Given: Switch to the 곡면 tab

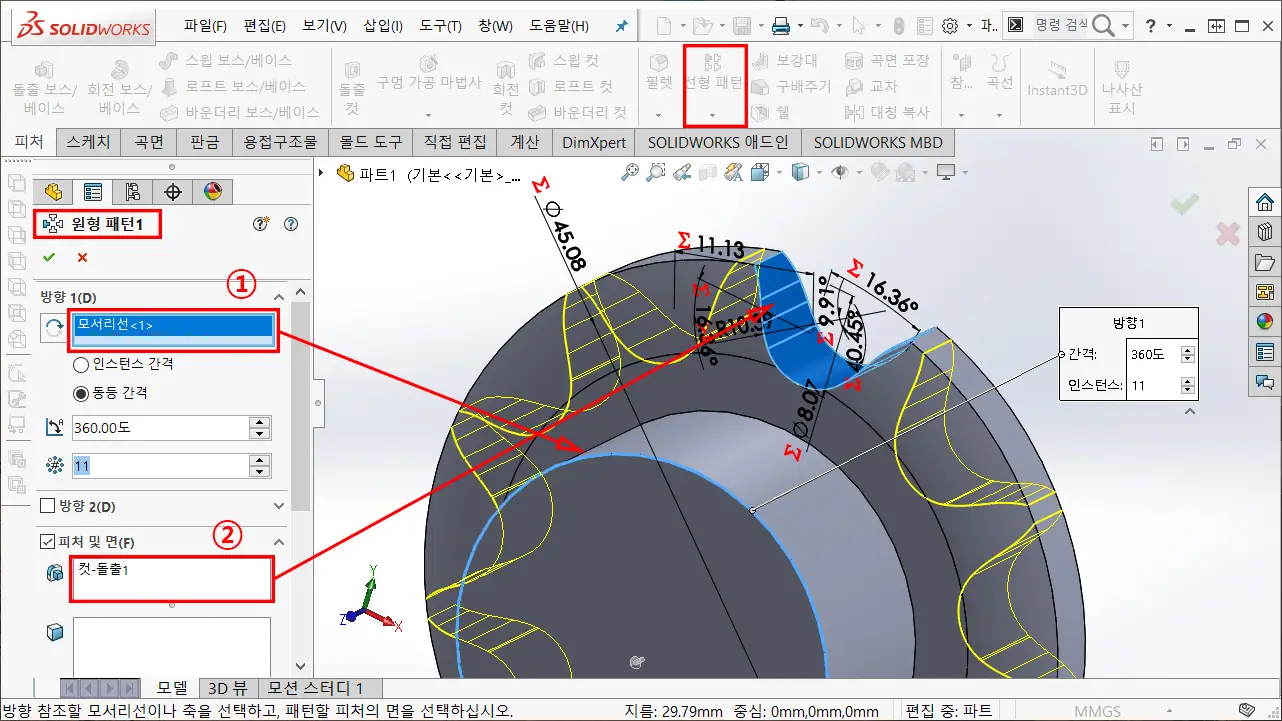Looking at the screenshot, I should (149, 142).
